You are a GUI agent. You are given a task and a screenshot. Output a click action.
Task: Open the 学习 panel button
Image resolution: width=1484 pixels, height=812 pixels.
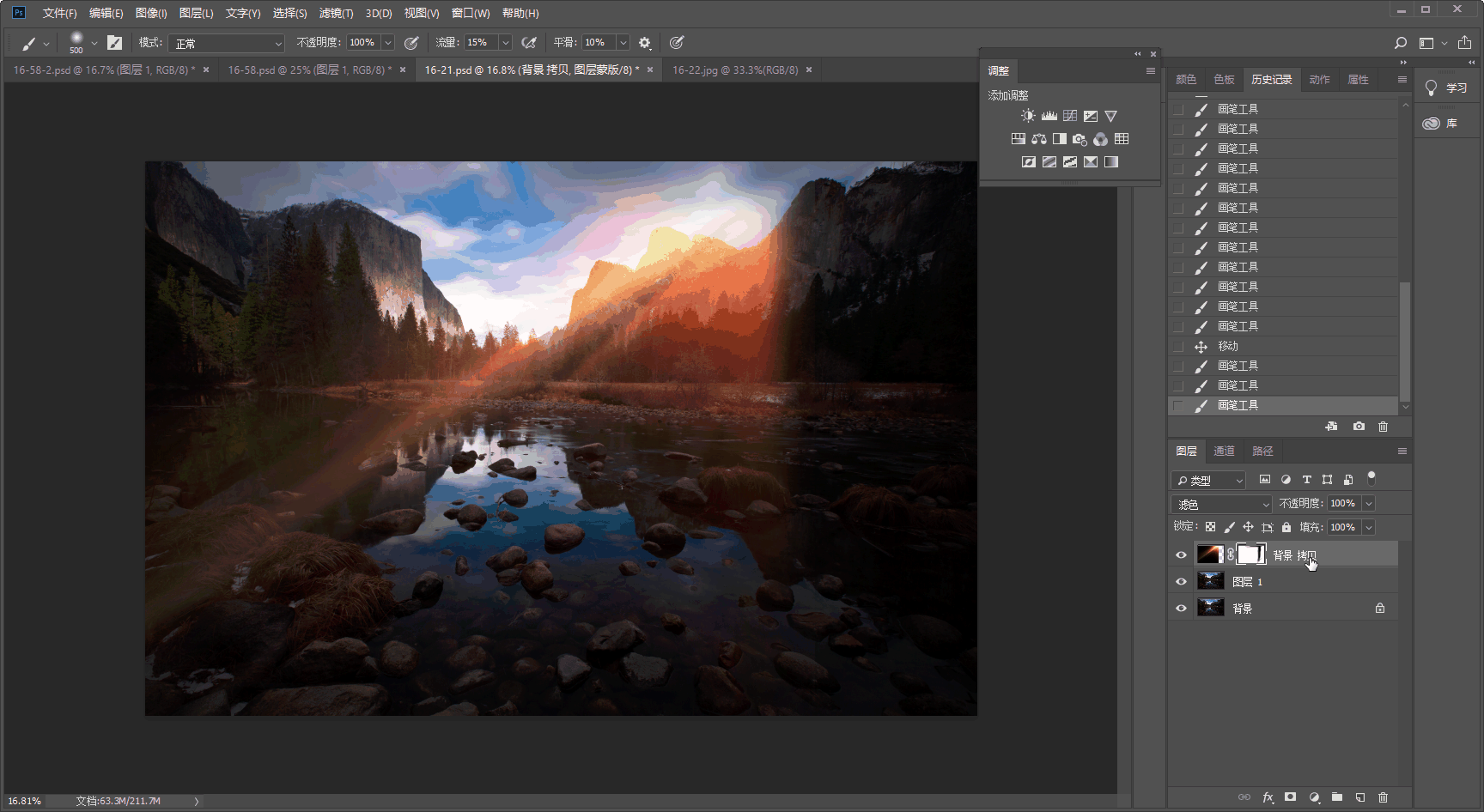(1446, 88)
